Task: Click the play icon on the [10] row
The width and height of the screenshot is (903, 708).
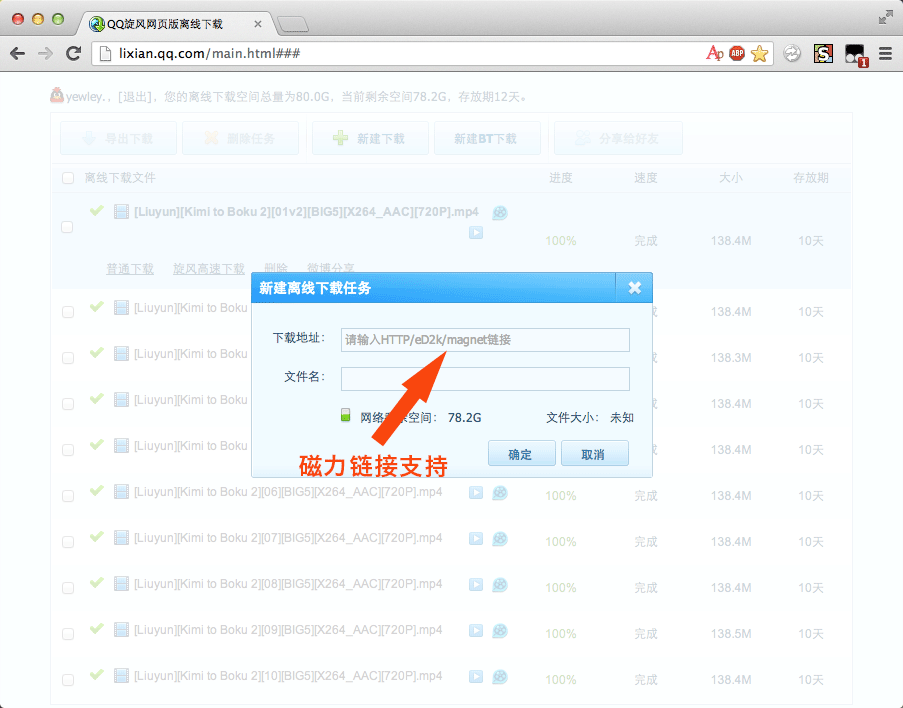Action: 476,676
